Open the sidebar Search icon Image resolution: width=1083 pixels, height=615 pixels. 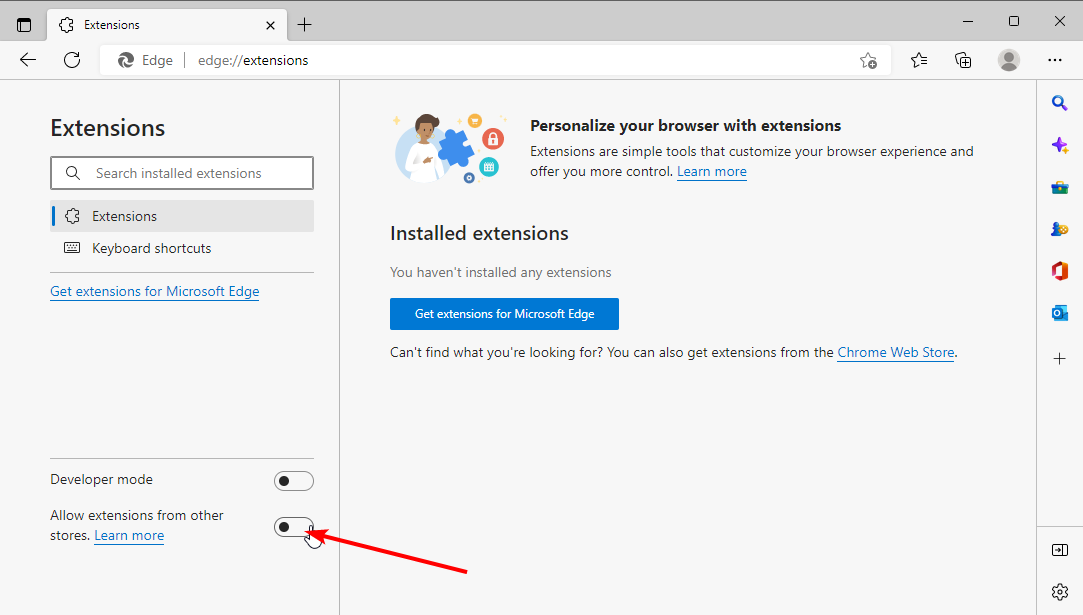click(1060, 103)
